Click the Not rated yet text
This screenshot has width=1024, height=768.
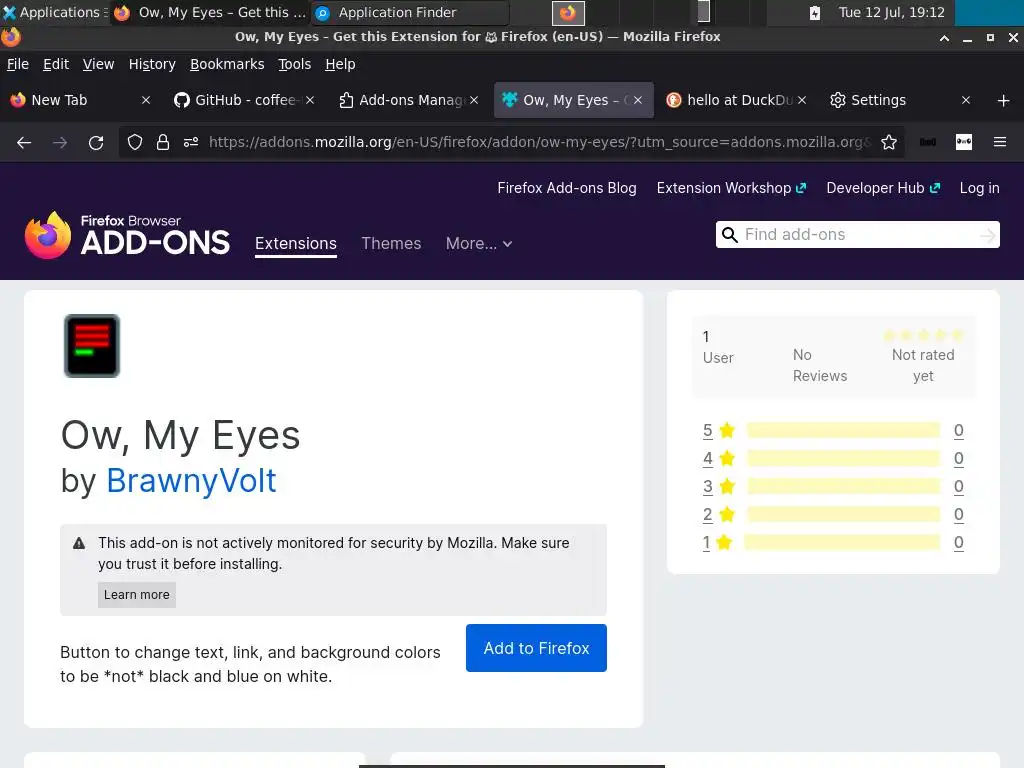point(923,366)
